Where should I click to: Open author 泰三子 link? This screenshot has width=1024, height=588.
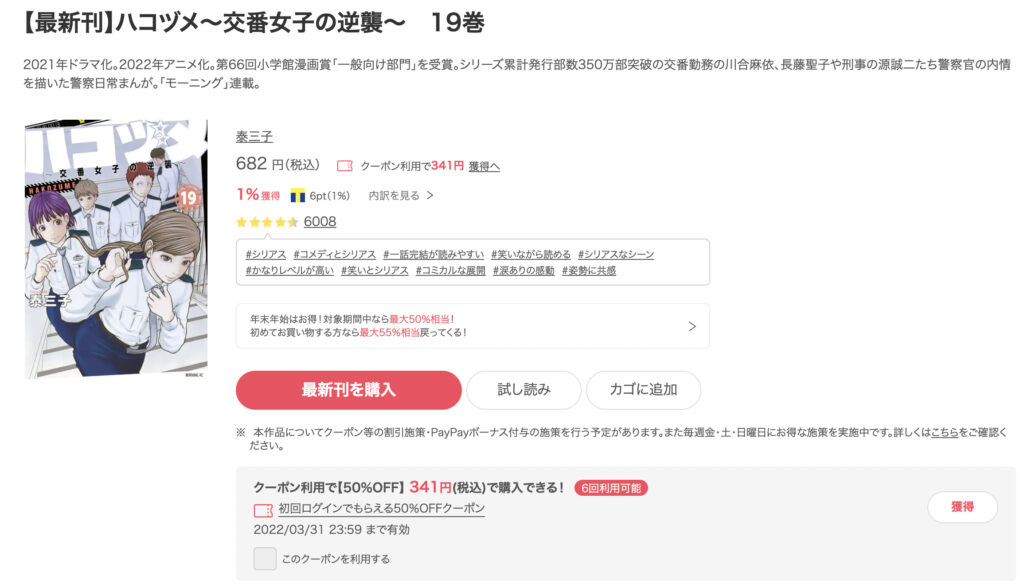[x=254, y=137]
